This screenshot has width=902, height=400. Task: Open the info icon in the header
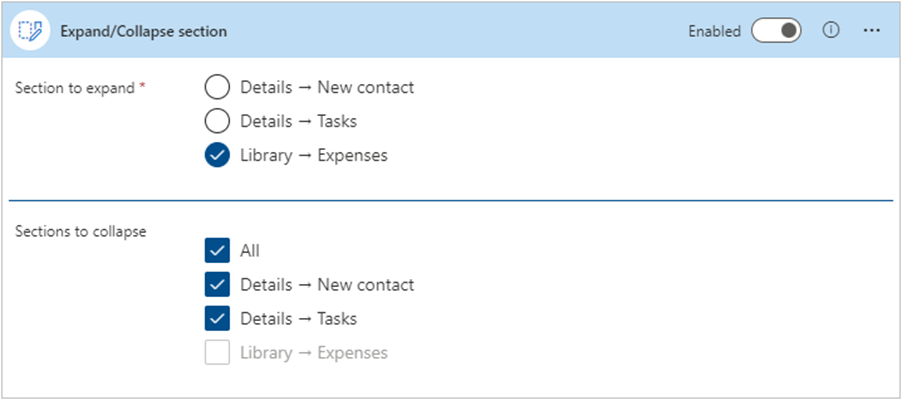(x=831, y=31)
